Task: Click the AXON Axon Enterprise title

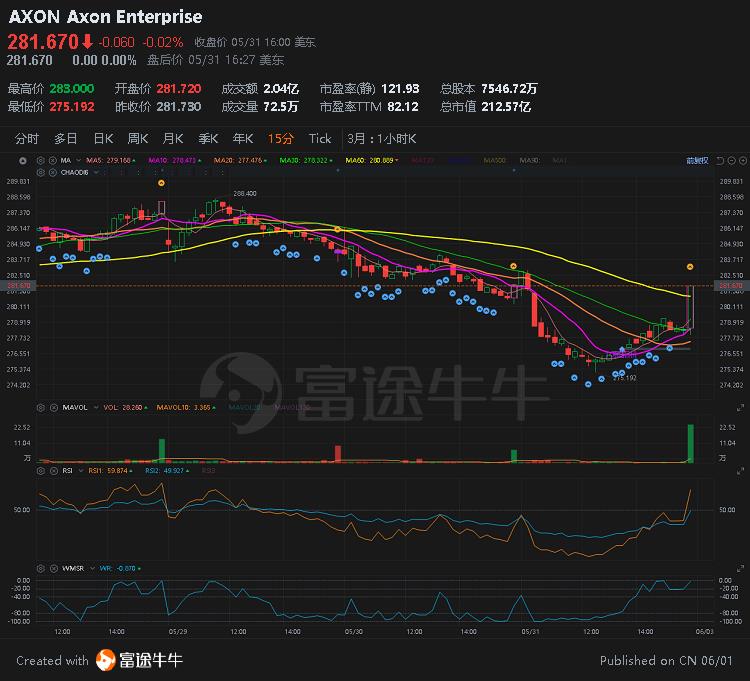Action: 105,17
